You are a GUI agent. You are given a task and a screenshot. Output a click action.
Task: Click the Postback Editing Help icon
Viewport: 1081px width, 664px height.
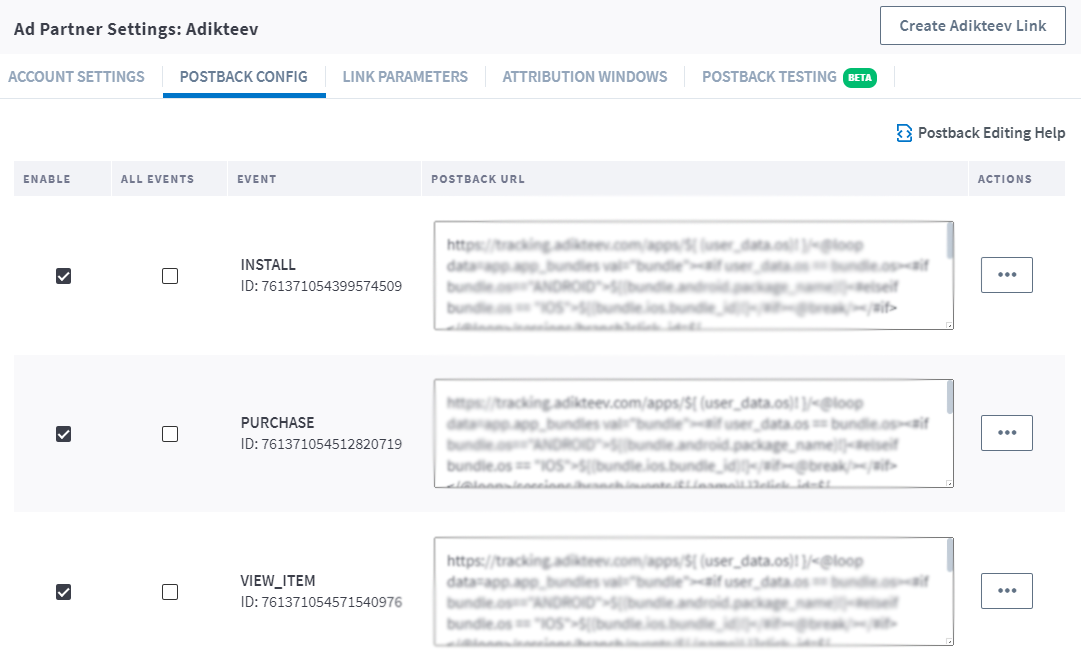pos(904,133)
